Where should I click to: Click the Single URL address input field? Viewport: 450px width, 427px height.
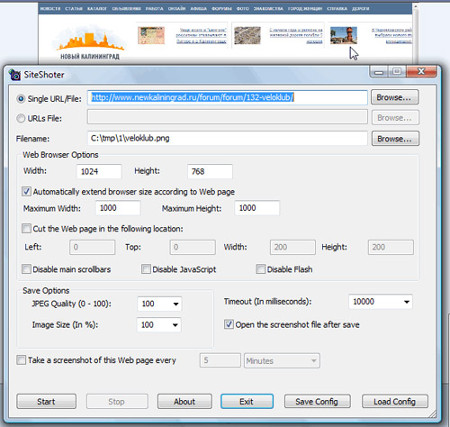(227, 97)
